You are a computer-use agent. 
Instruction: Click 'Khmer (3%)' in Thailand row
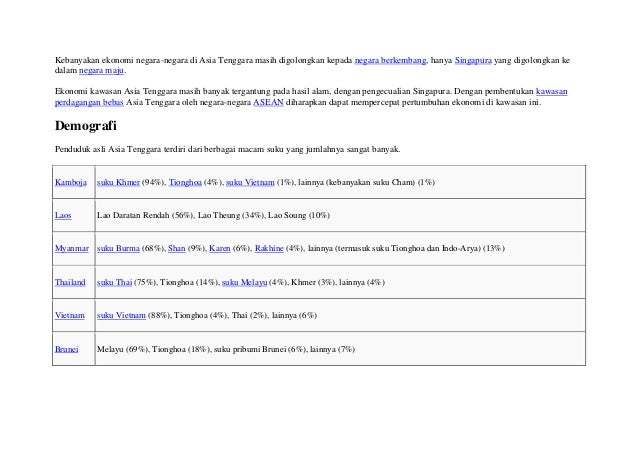click(313, 282)
